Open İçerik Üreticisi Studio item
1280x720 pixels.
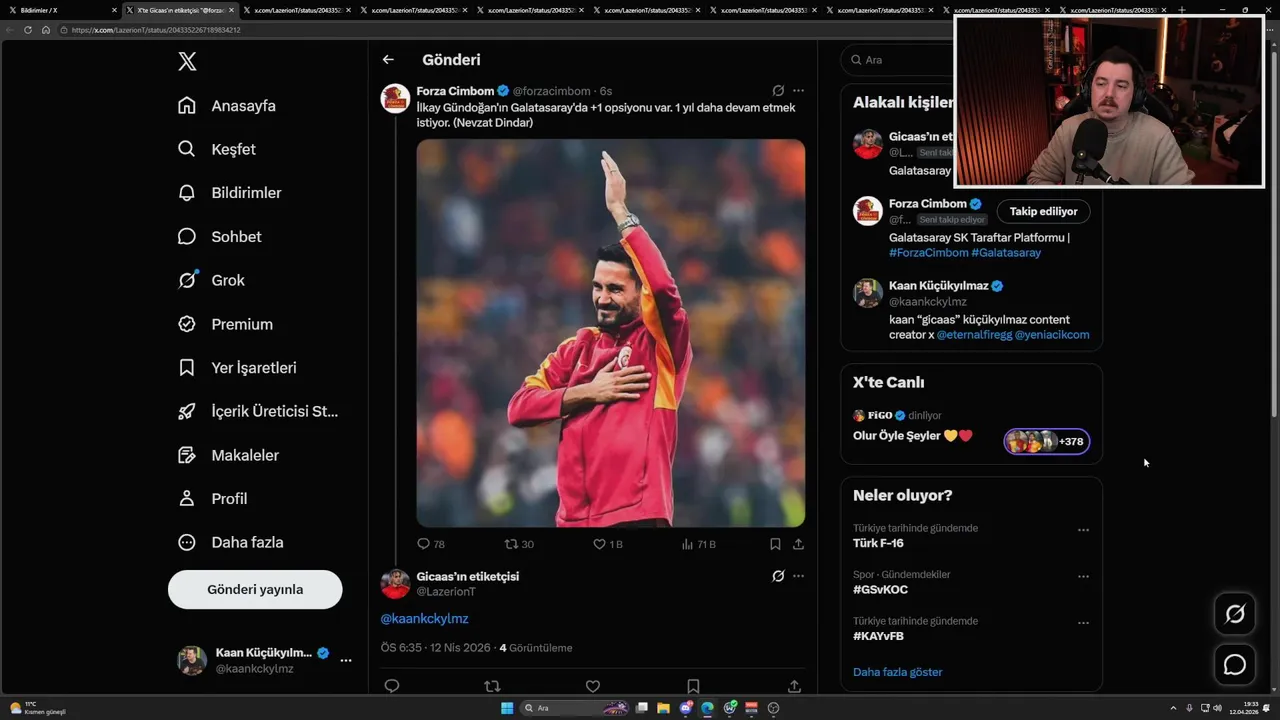click(258, 411)
